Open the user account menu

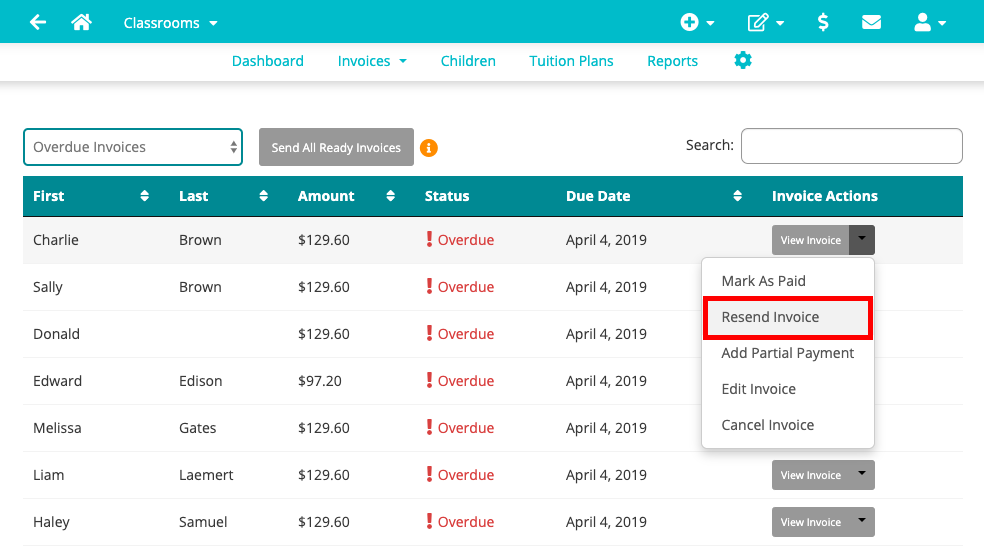pos(929,23)
